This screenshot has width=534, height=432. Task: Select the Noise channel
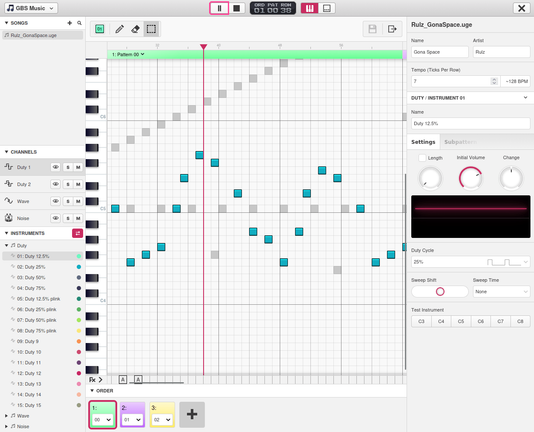[x=23, y=218]
